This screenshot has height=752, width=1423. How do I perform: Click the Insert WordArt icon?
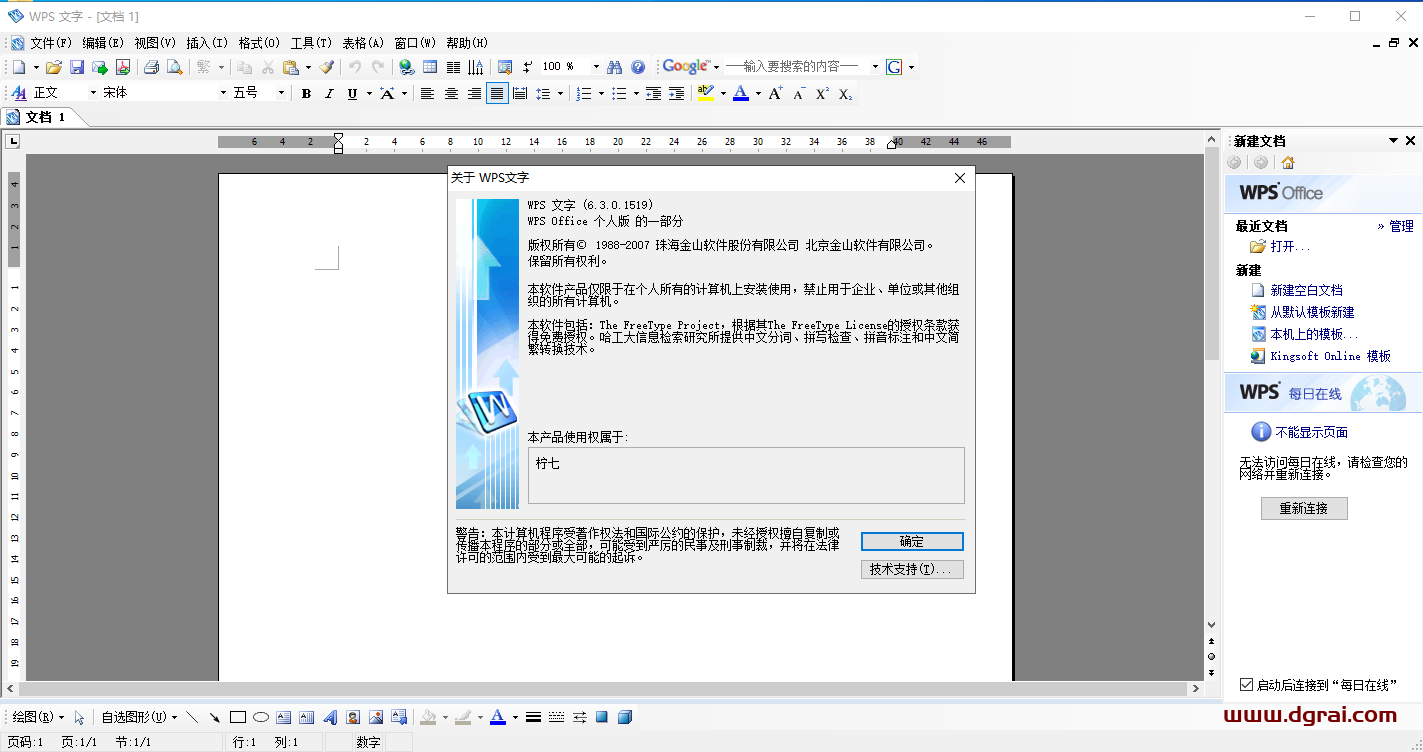click(x=332, y=717)
